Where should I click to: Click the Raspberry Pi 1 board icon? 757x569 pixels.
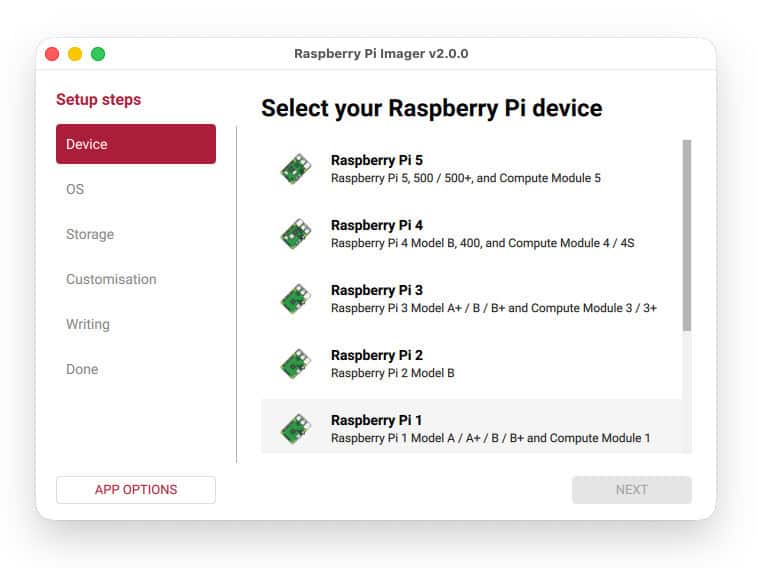point(296,429)
